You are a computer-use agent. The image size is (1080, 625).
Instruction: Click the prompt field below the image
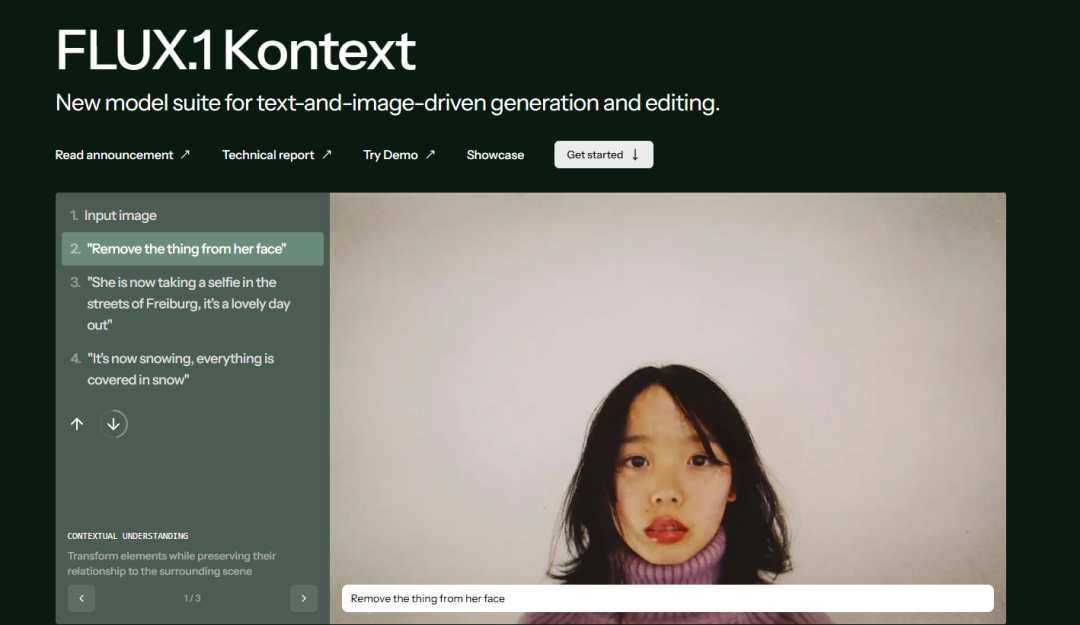tap(667, 598)
